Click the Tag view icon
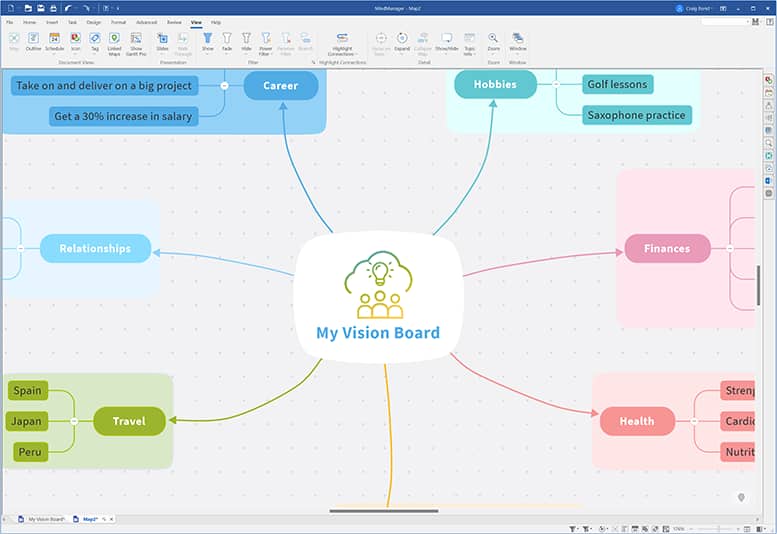The width and height of the screenshot is (777, 534). click(x=95, y=41)
